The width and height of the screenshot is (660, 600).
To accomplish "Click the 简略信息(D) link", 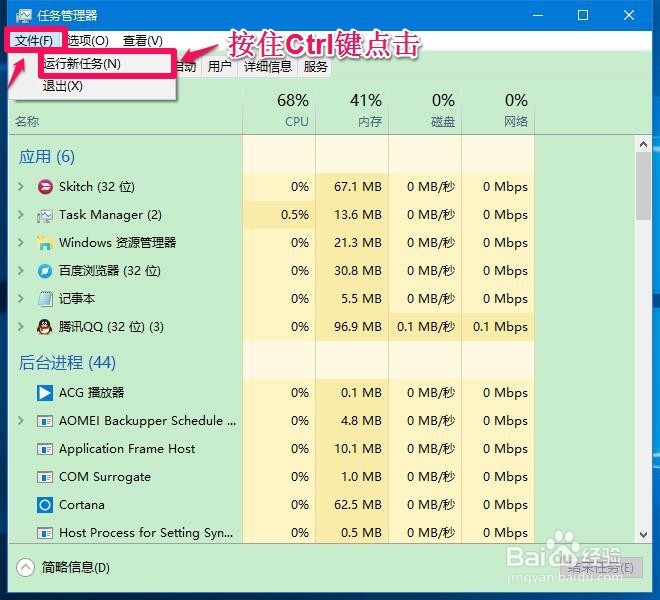I will coord(76,568).
